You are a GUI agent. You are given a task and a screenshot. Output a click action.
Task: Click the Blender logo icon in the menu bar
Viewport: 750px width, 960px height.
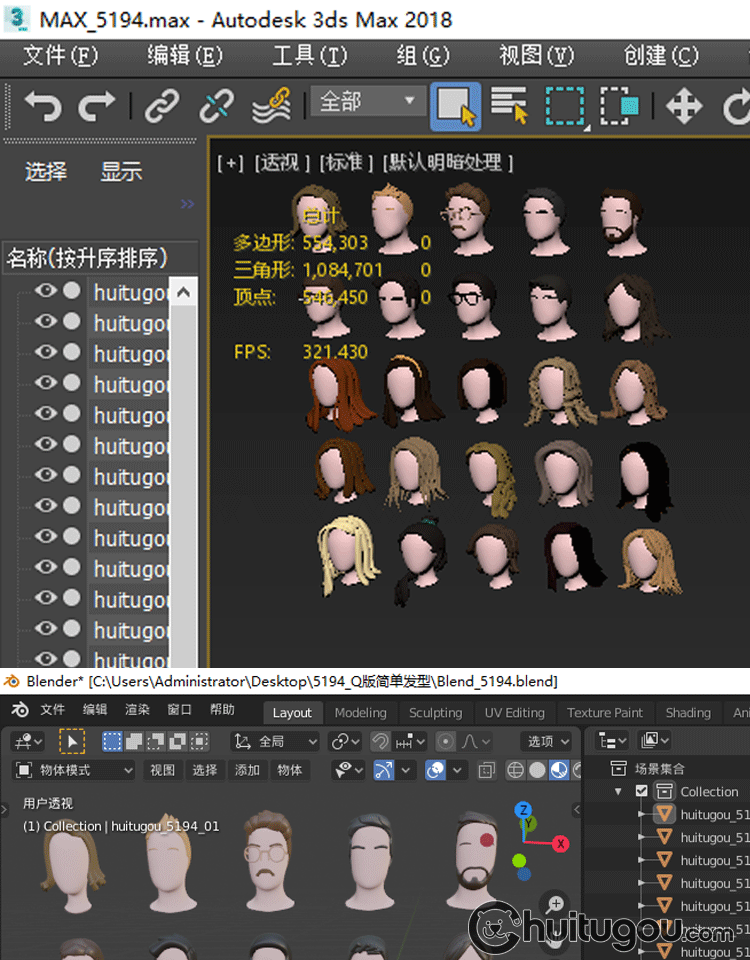tap(20, 710)
